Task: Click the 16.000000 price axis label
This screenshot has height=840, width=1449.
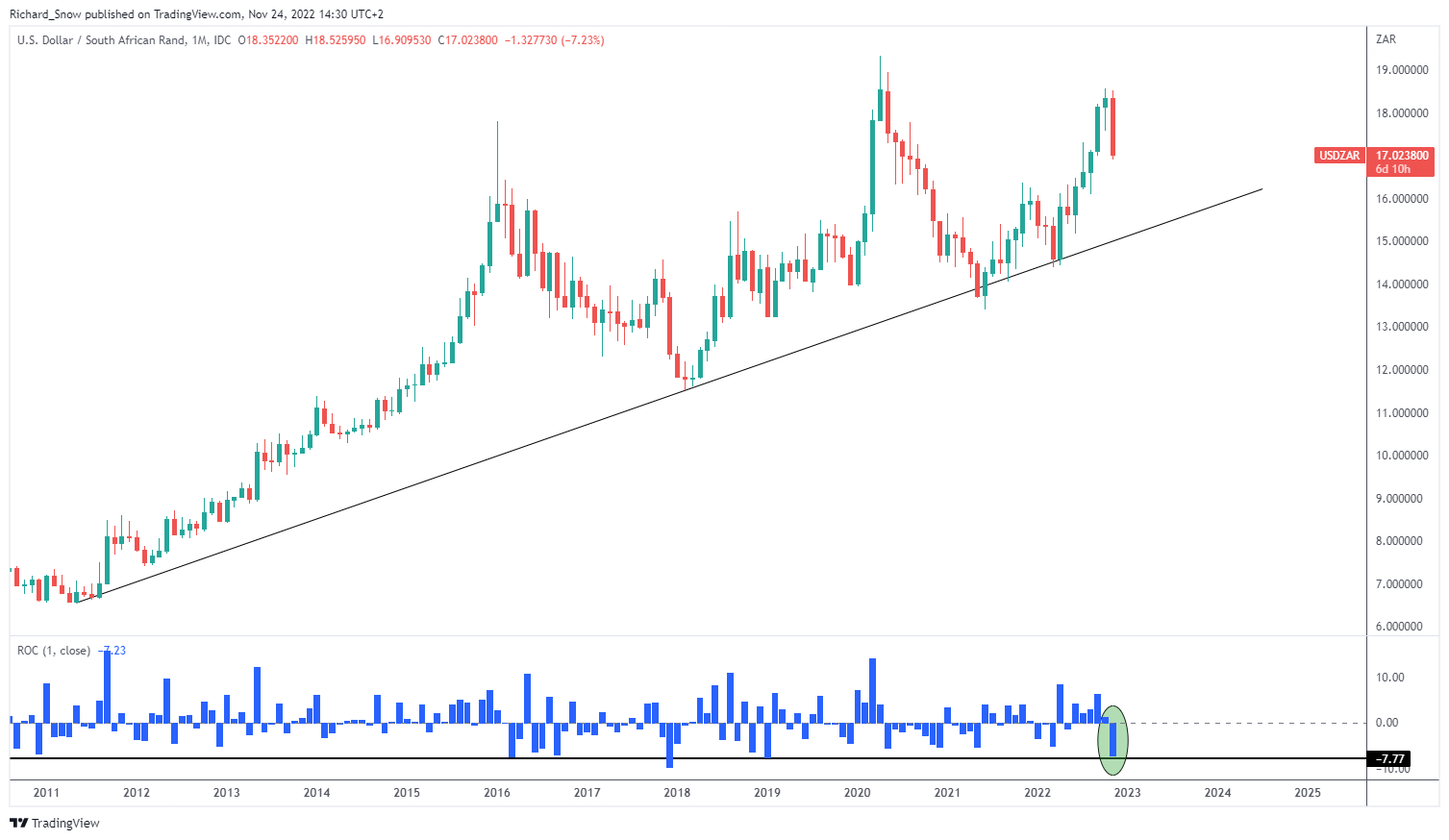Action: 1401,199
